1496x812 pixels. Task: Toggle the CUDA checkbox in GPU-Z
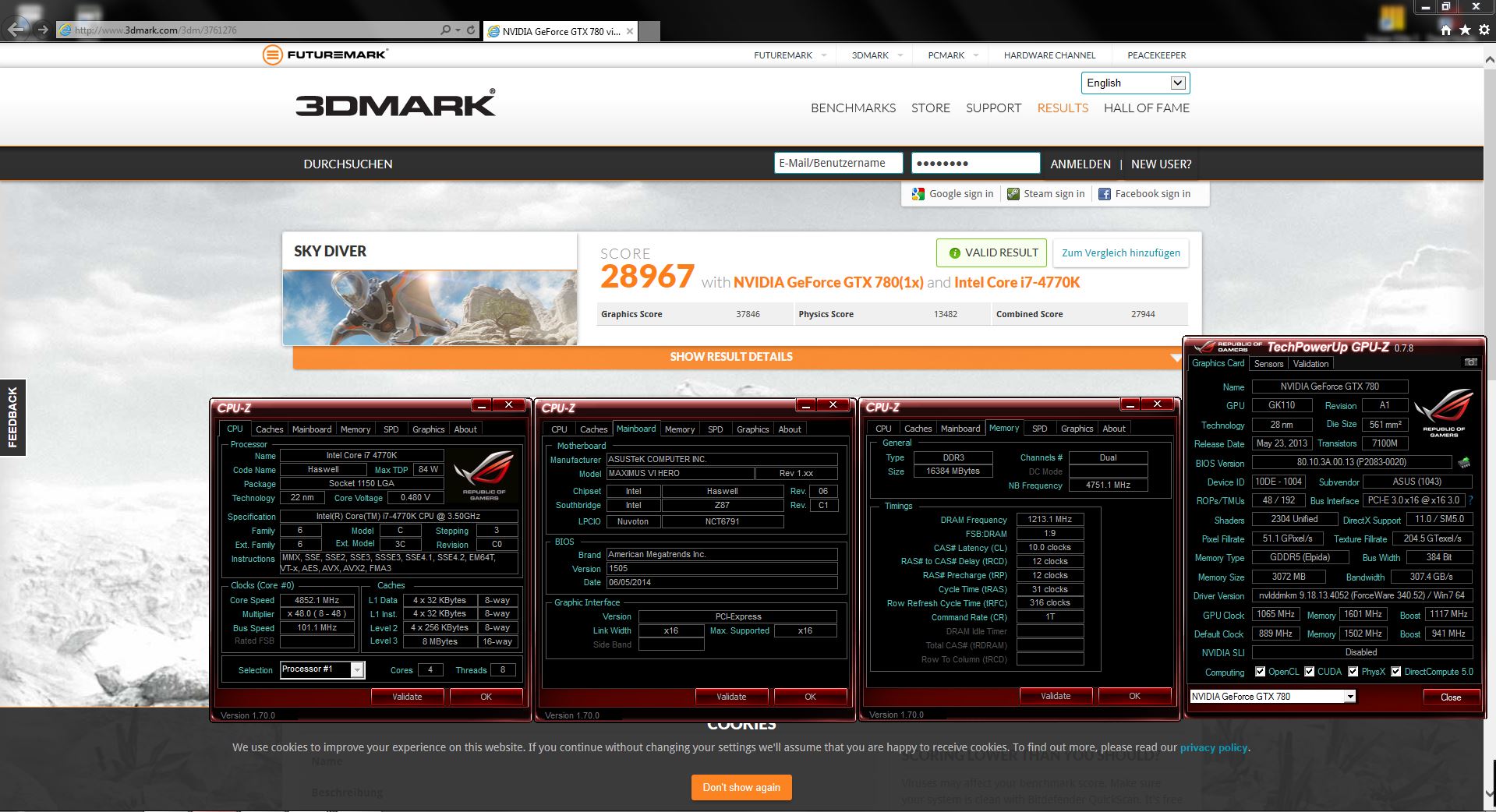coord(1309,671)
